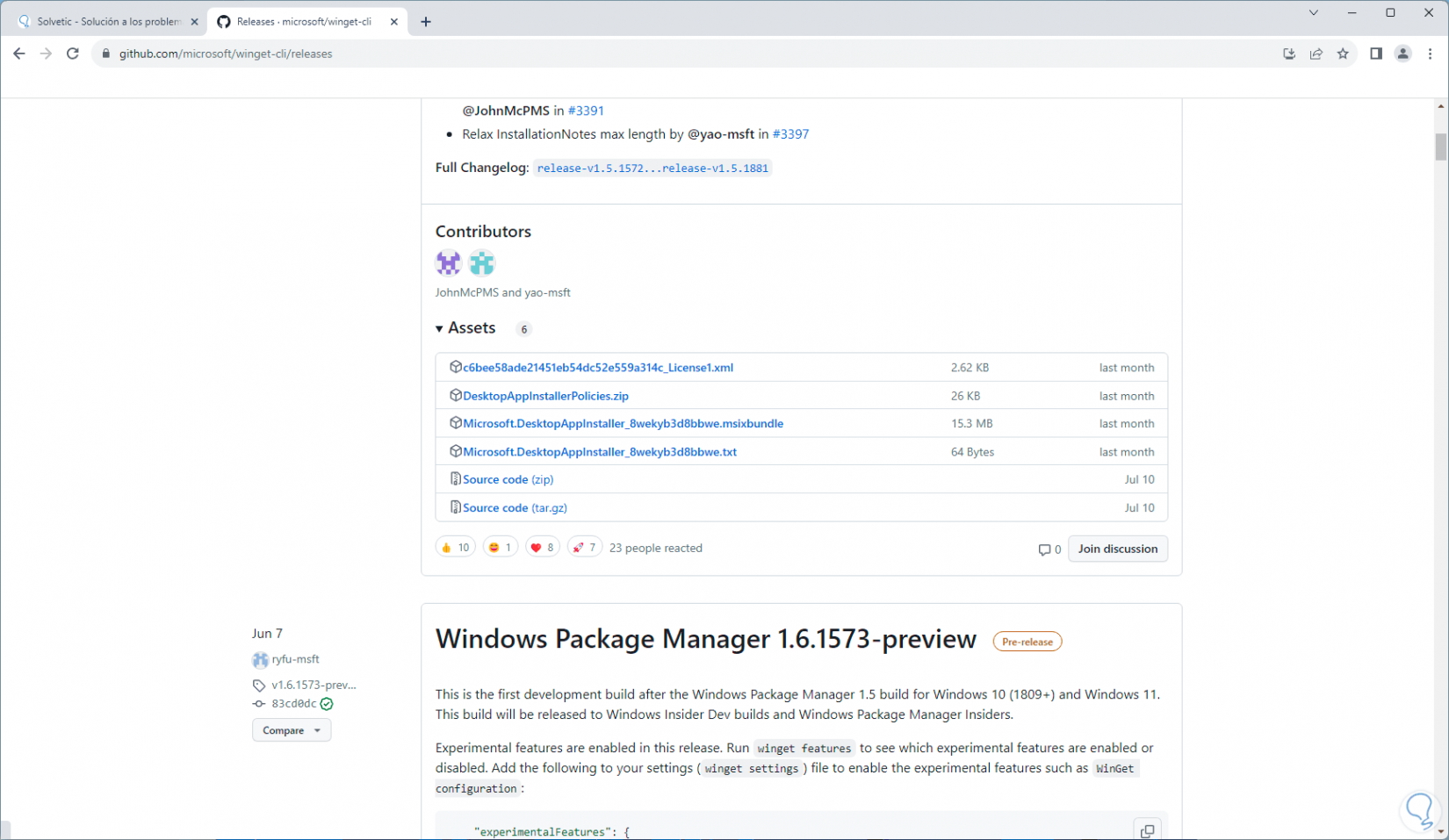Viewport: 1449px width, 840px height.
Task: Open Chrome side panel icon
Action: coord(1376,54)
